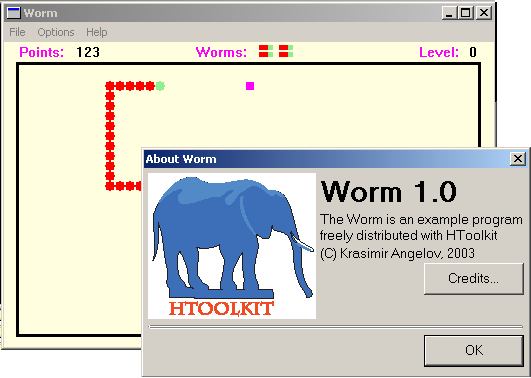Screen dimensions: 531x378
Task: Open the Options menu
Action: pos(56,32)
